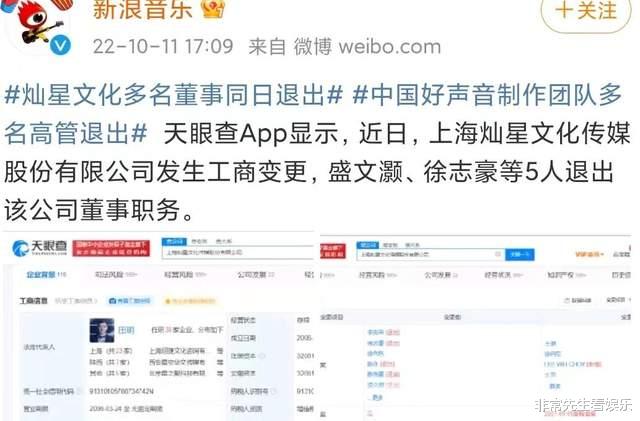Open the VIP服务 dropdown in right image
The image size is (640, 421).
pyautogui.click(x=589, y=254)
